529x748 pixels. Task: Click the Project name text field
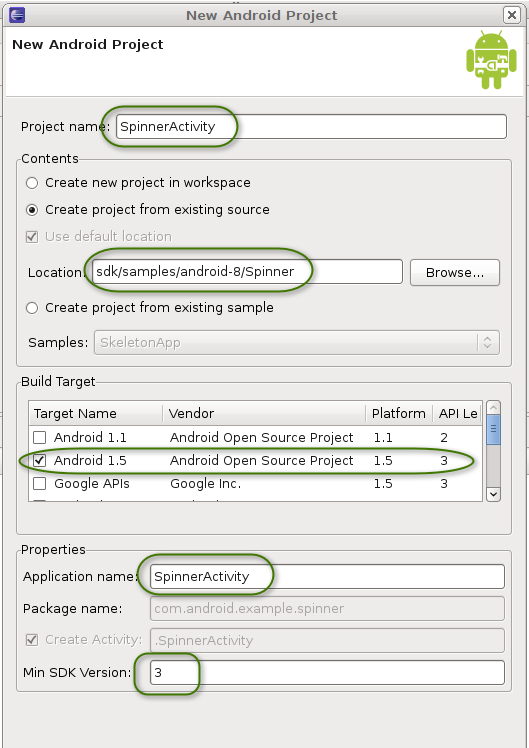311,126
